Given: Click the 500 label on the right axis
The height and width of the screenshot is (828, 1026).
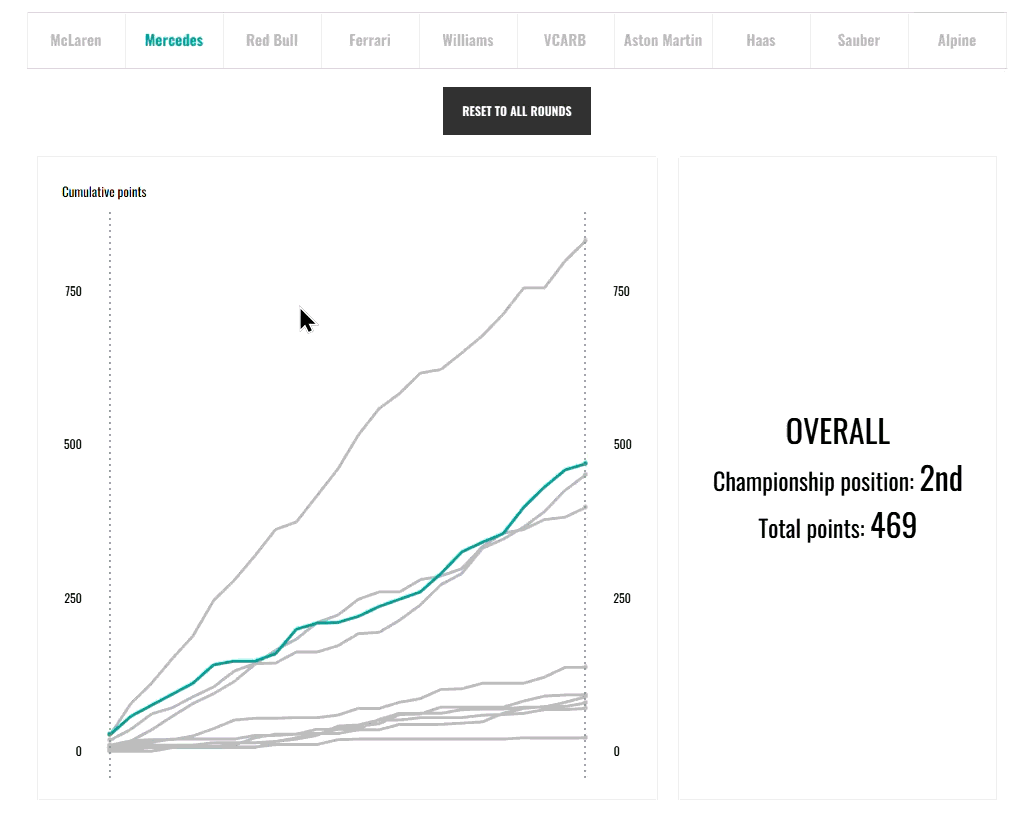Looking at the screenshot, I should pyautogui.click(x=622, y=444).
